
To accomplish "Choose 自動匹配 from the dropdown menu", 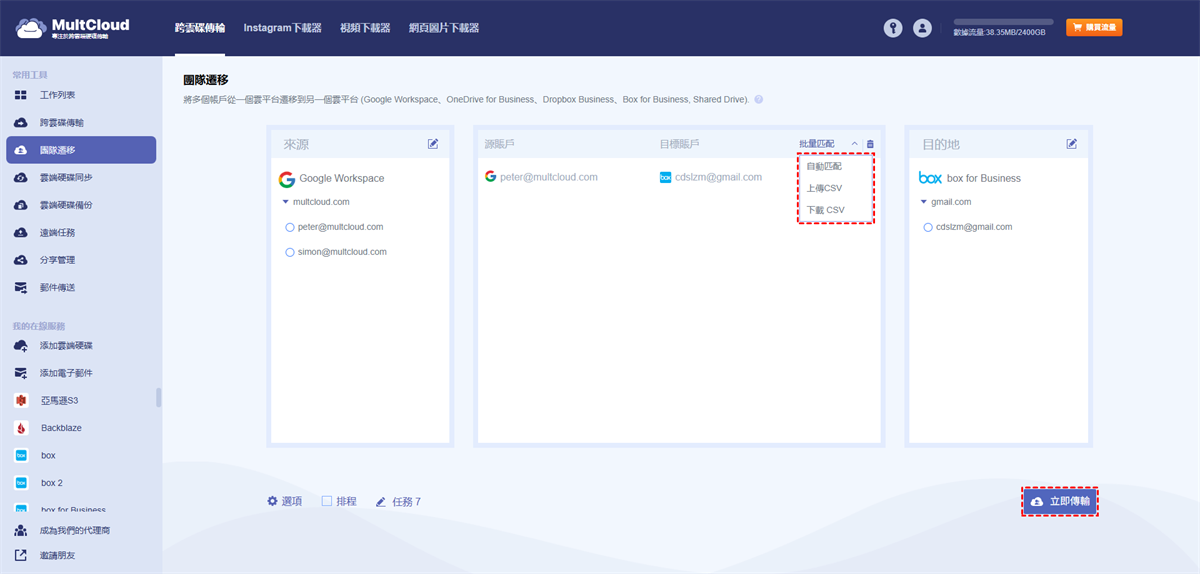I will pyautogui.click(x=824, y=166).
